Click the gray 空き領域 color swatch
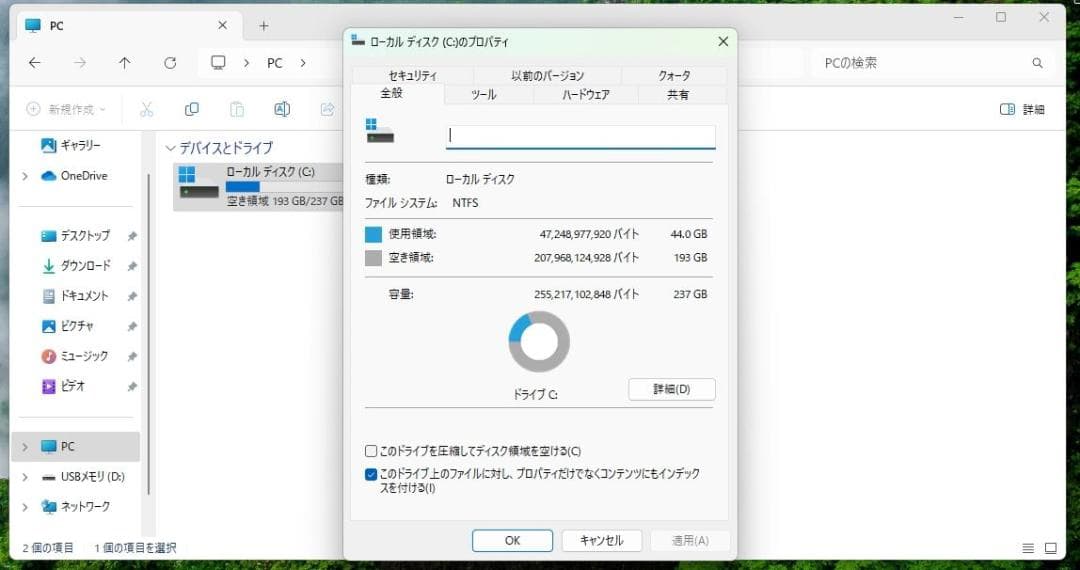The height and width of the screenshot is (570, 1080). tap(373, 258)
